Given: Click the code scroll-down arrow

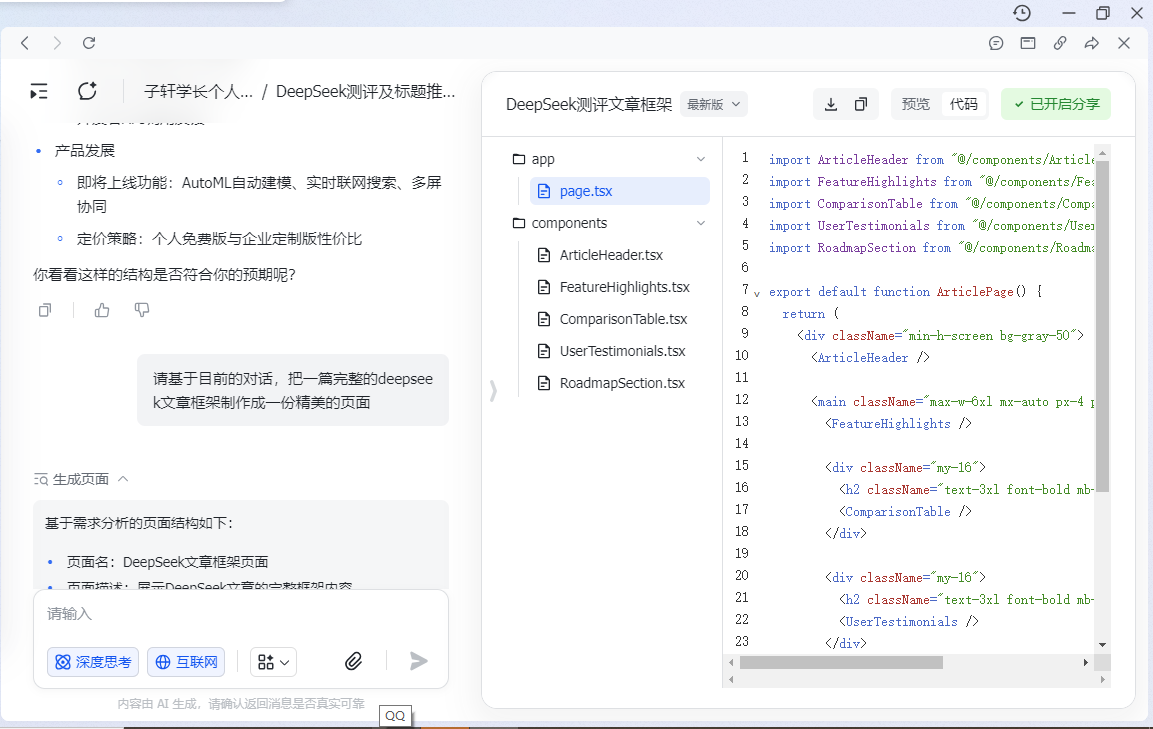Looking at the screenshot, I should [1102, 645].
